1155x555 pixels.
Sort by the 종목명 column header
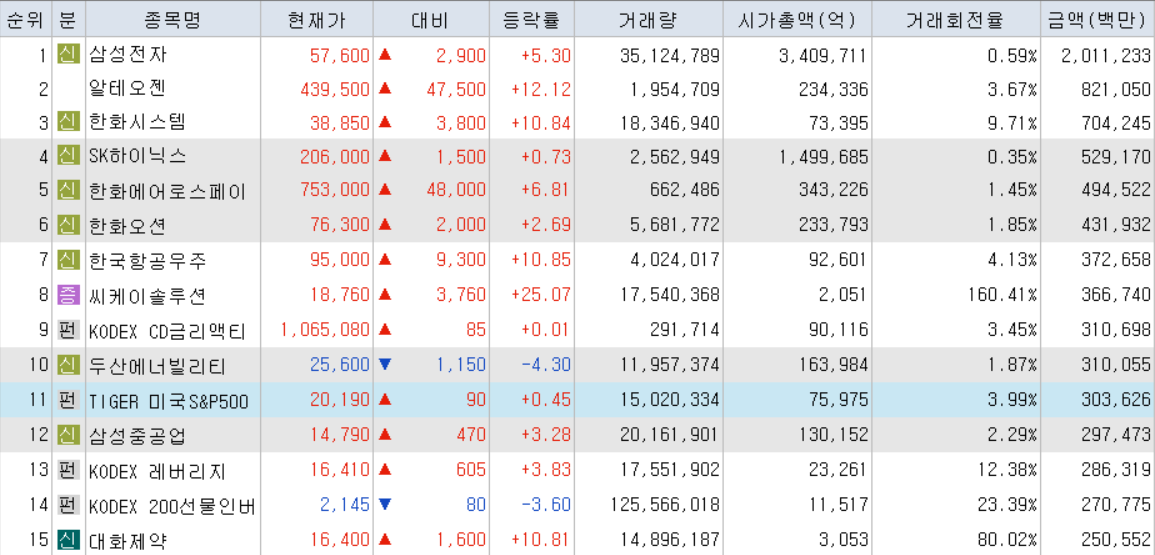point(173,20)
